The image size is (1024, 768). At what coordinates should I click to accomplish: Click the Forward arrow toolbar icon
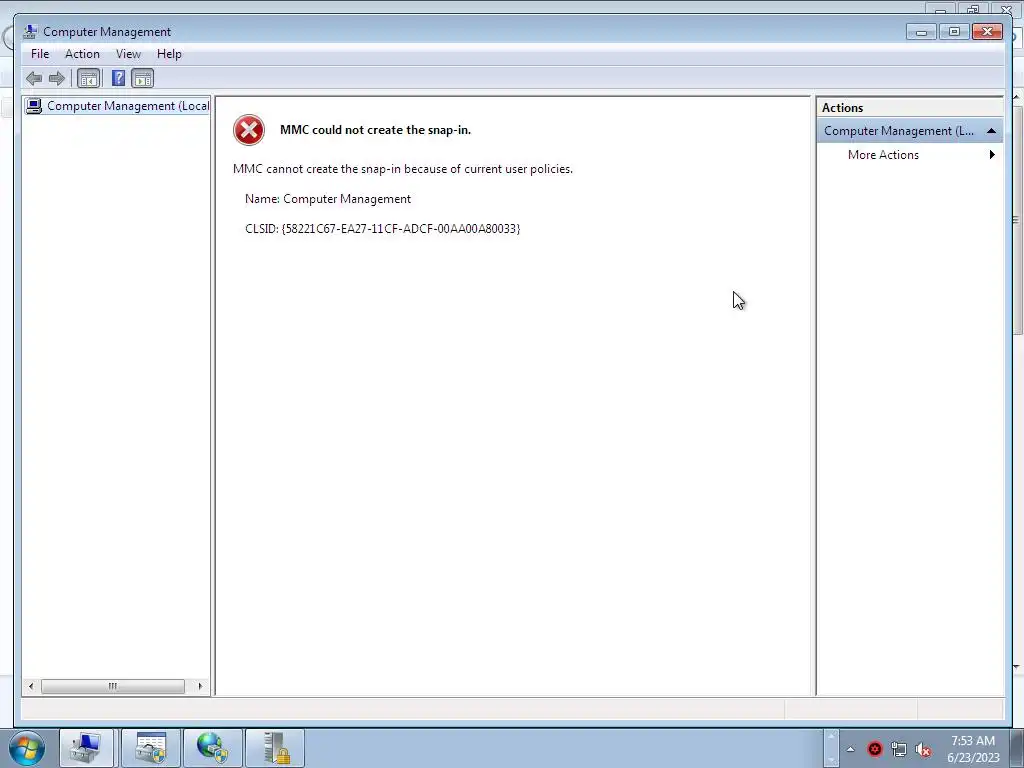click(57, 79)
